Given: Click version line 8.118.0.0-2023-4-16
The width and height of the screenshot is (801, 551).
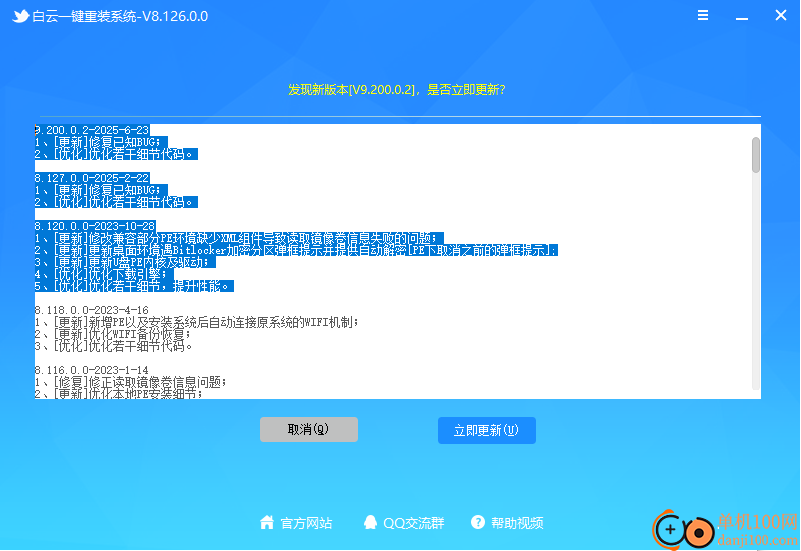Looking at the screenshot, I should pos(92,310).
